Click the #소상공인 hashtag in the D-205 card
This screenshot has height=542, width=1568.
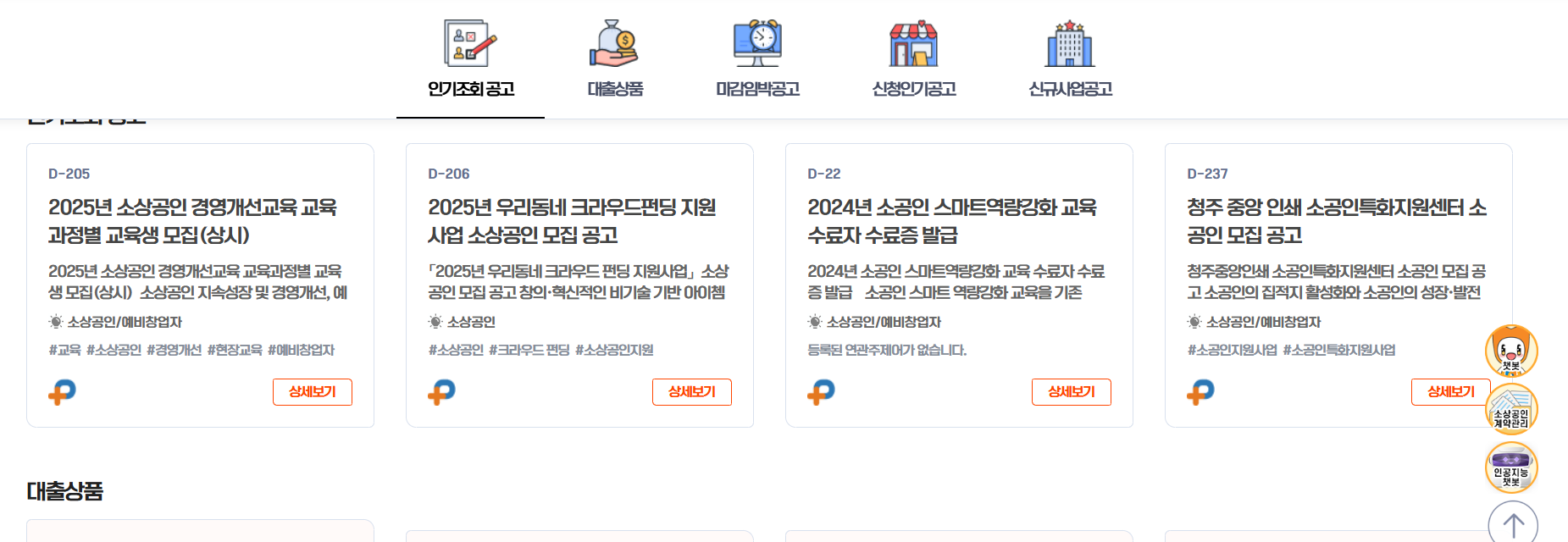114,350
